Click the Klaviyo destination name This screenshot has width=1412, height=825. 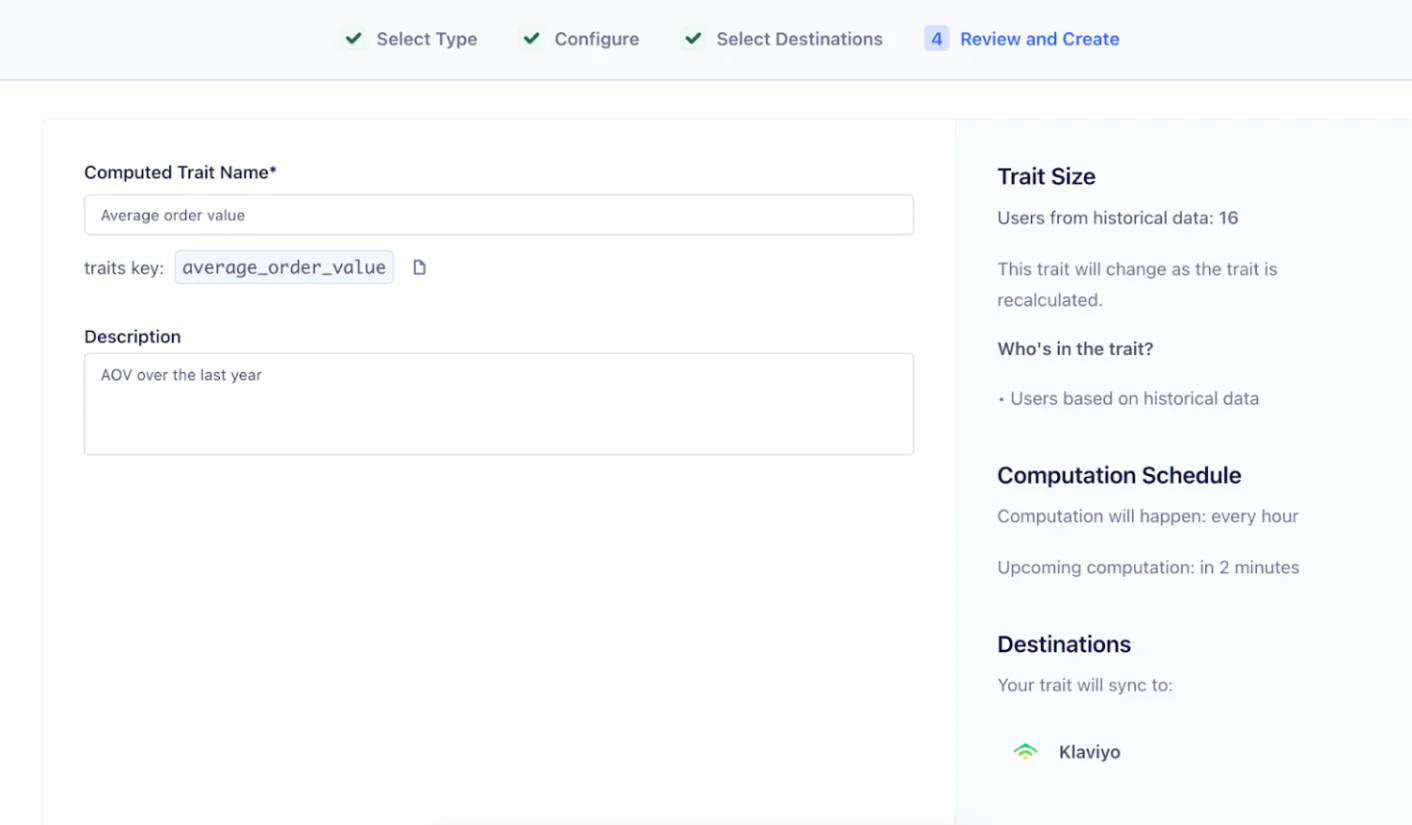[x=1089, y=752]
